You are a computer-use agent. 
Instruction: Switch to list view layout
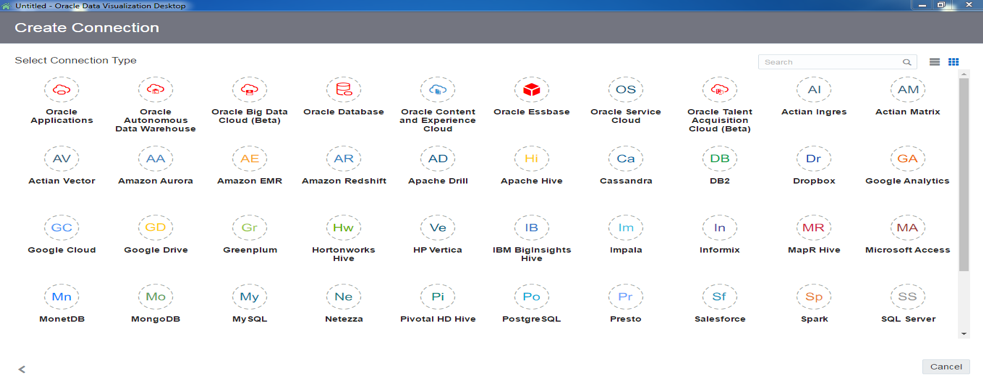[935, 62]
